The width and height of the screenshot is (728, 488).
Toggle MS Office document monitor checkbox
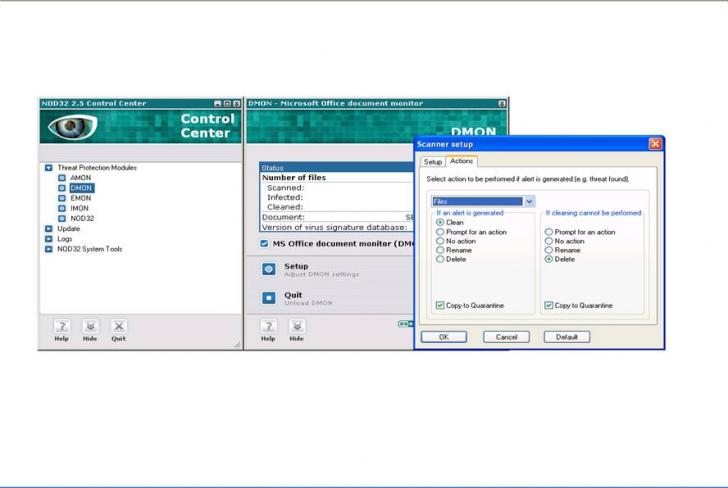click(x=264, y=244)
